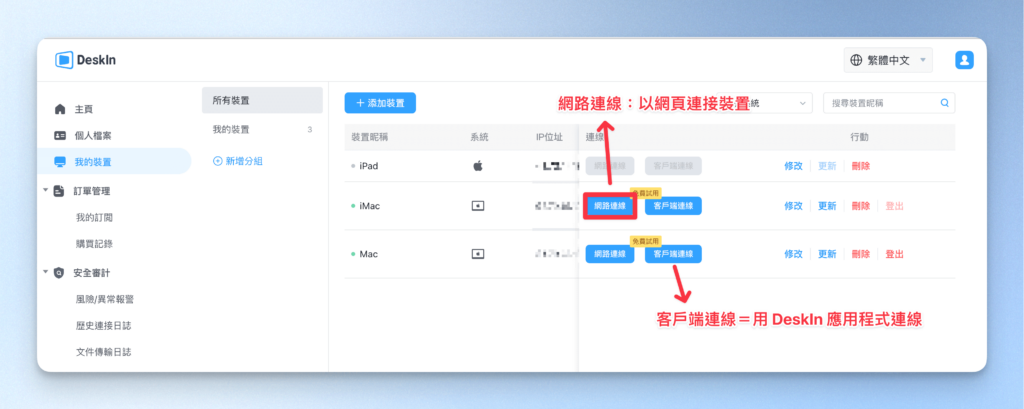This screenshot has height=409, width=1024.
Task: Open 購買記錄 page
Action: (94, 244)
